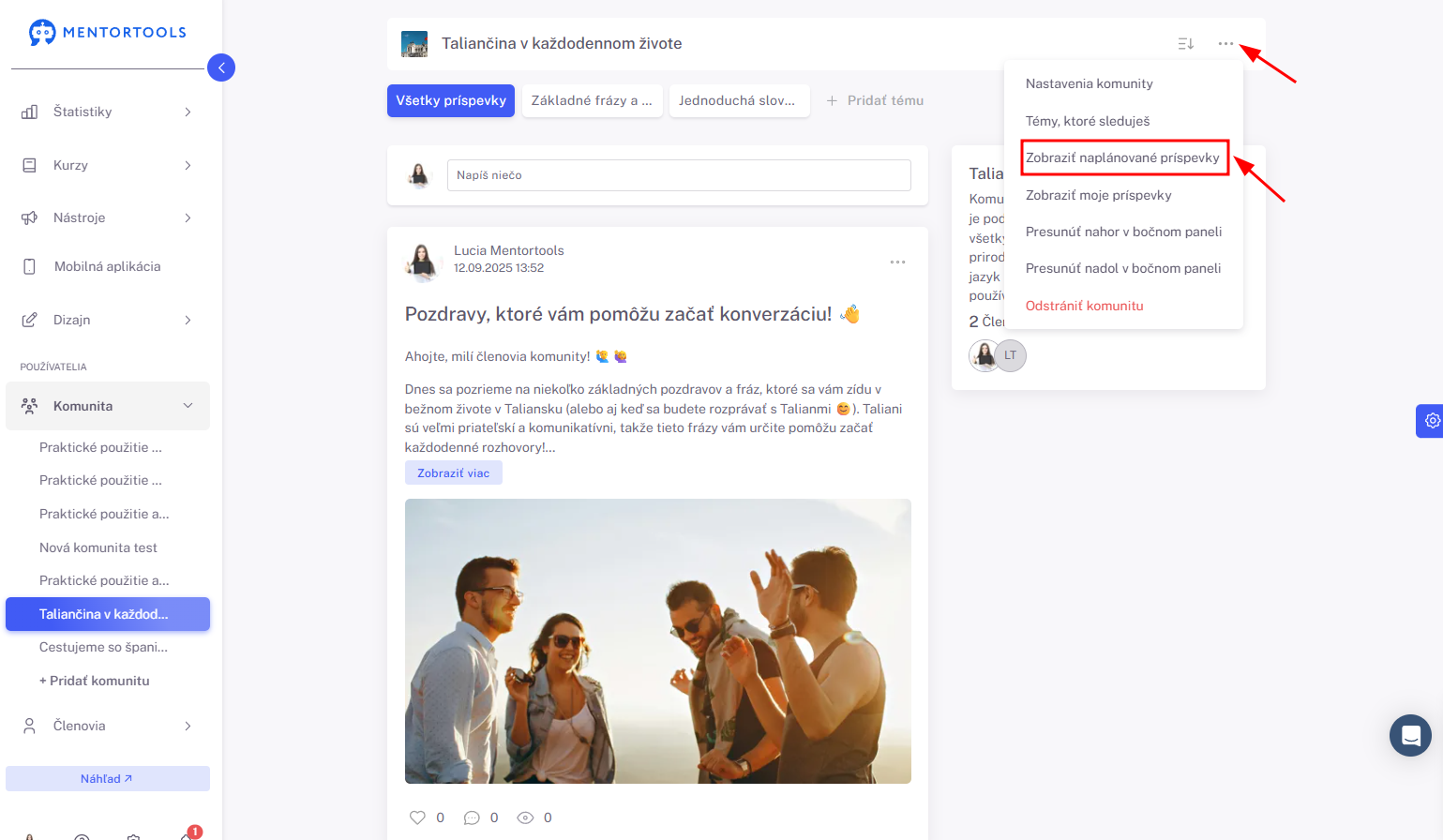Like the post with the heart icon
The width and height of the screenshot is (1443, 840).
417,817
